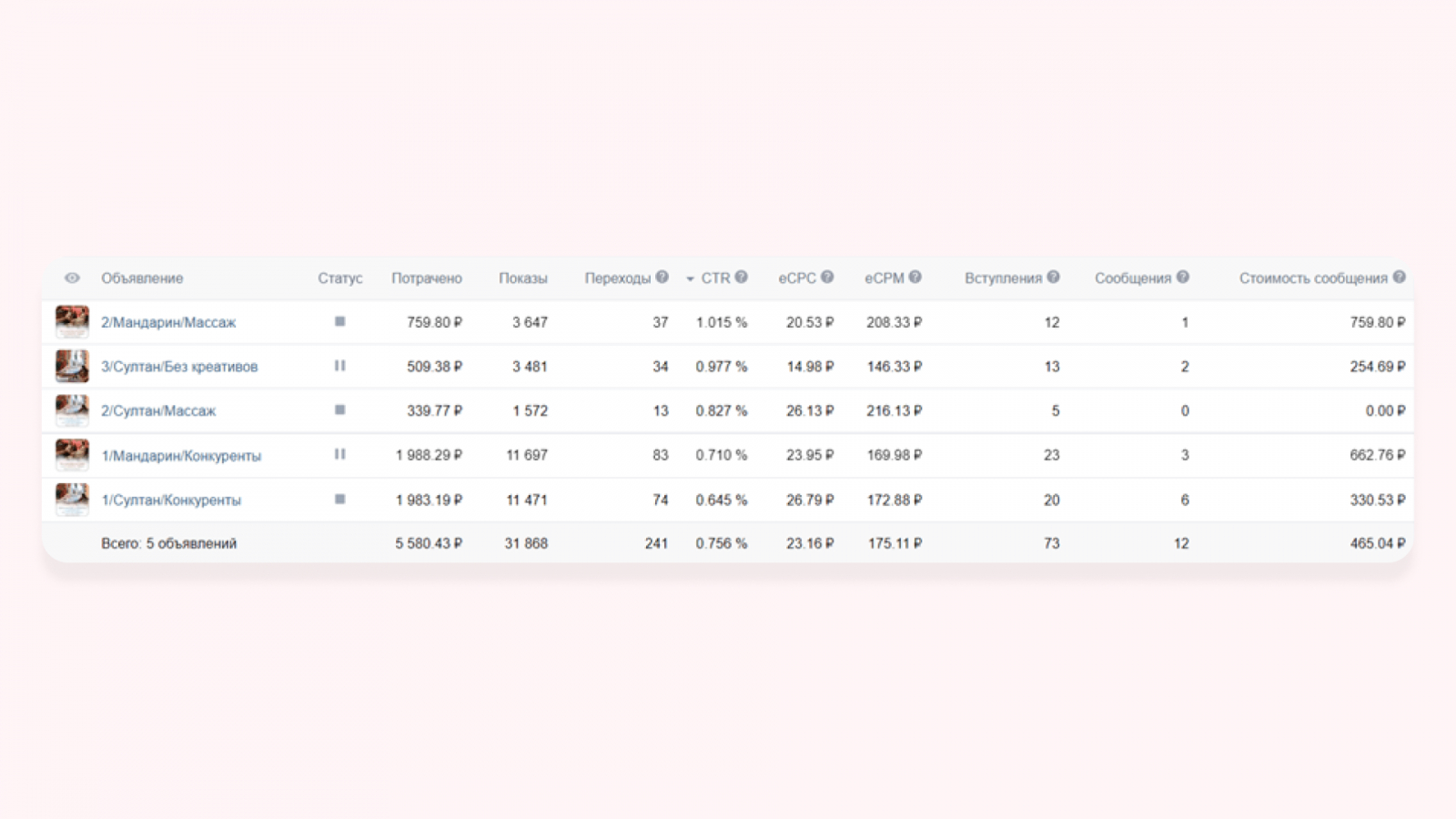Click the total spent value 5 580.43 ₽
1456x819 pixels.
coord(429,544)
